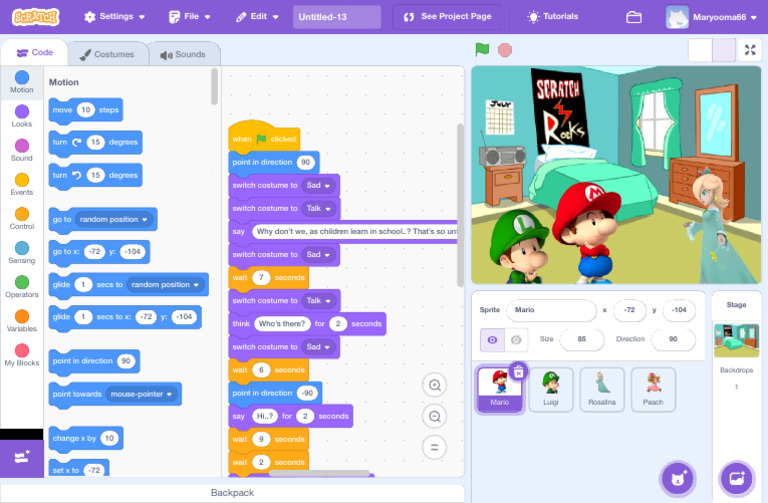Switch to the Sounds tab
This screenshot has height=503, width=768.
(x=183, y=54)
